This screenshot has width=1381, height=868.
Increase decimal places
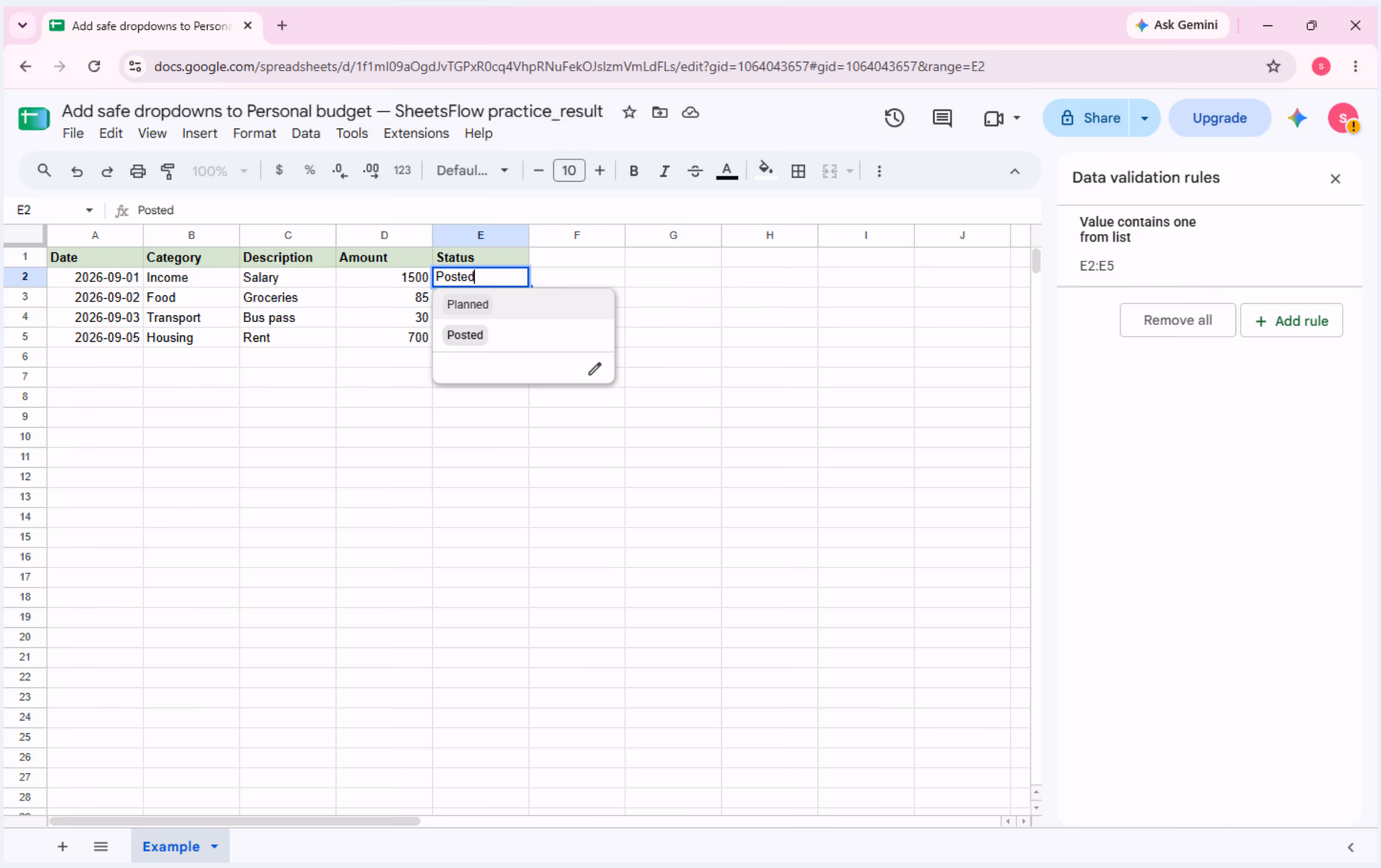tap(371, 170)
